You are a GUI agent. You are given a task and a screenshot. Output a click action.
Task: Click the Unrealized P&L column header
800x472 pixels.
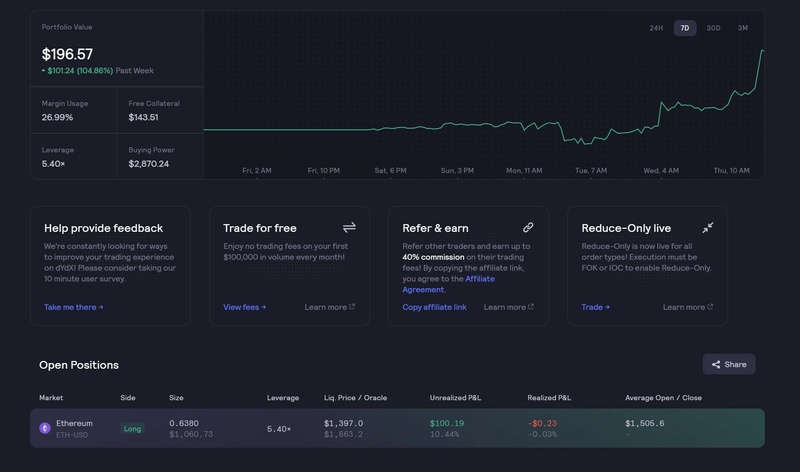(455, 398)
